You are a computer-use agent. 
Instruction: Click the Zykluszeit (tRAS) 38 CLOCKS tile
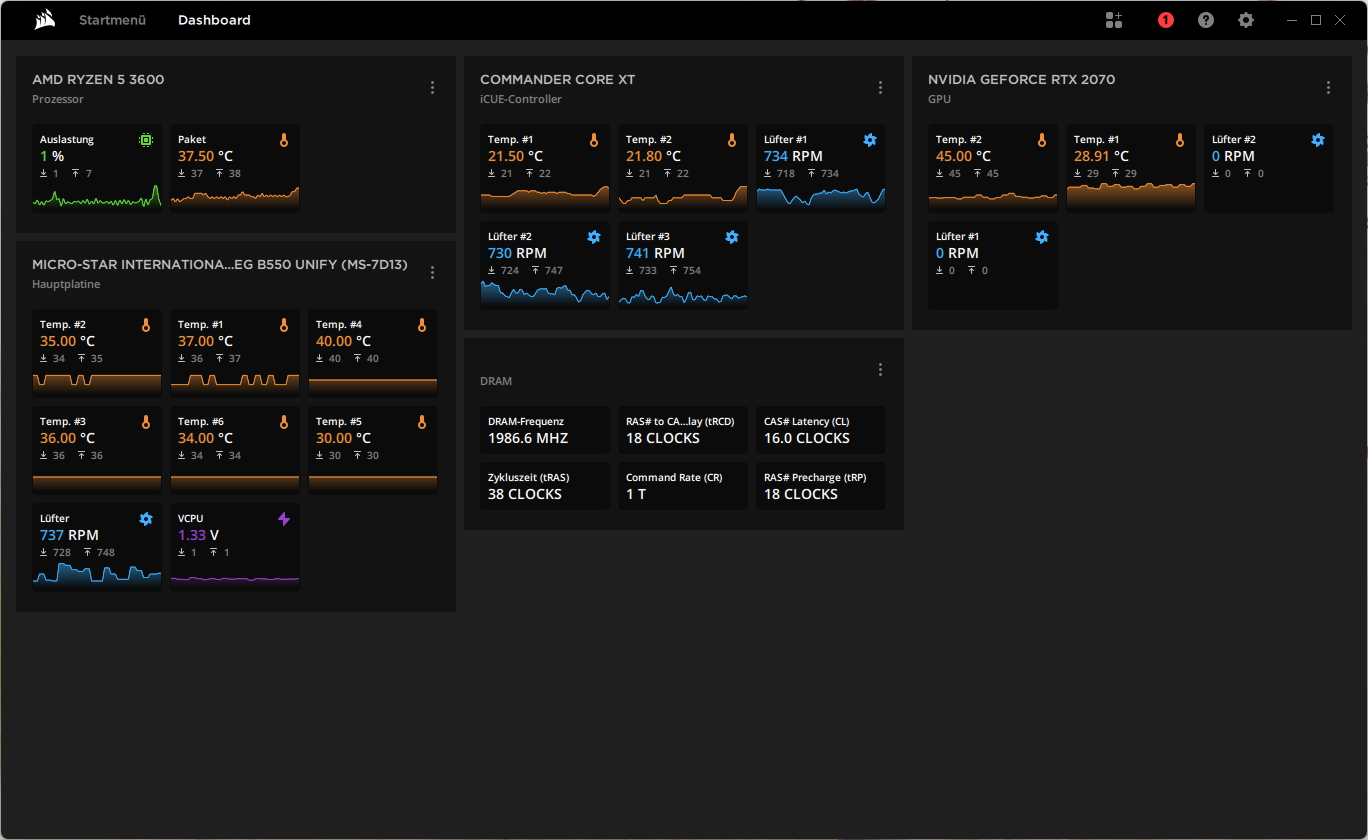tap(545, 486)
